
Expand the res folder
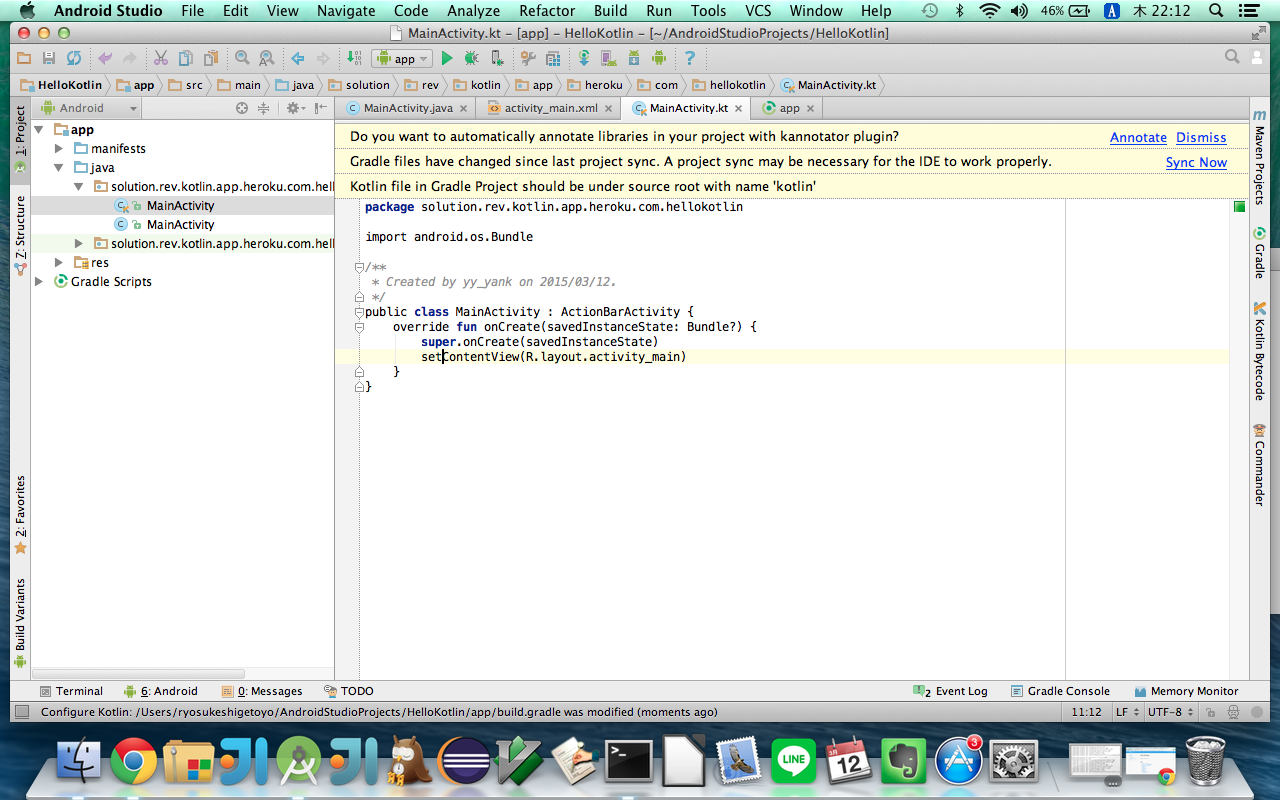tap(59, 263)
